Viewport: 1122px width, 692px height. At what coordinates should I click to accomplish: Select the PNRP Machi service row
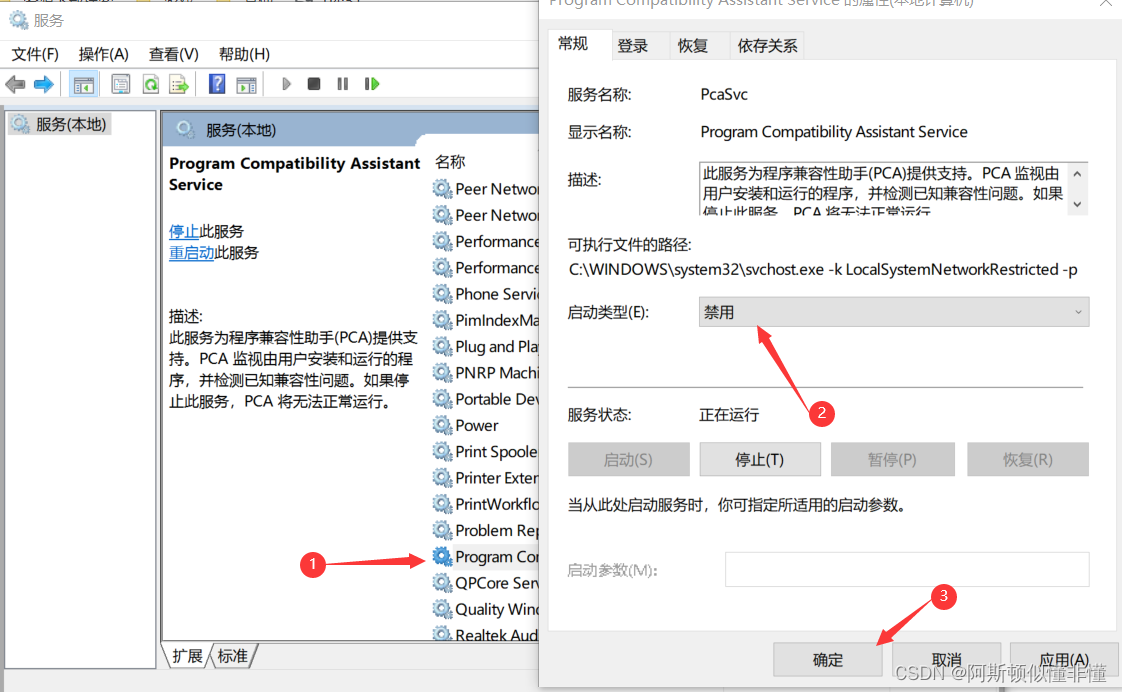click(x=486, y=373)
